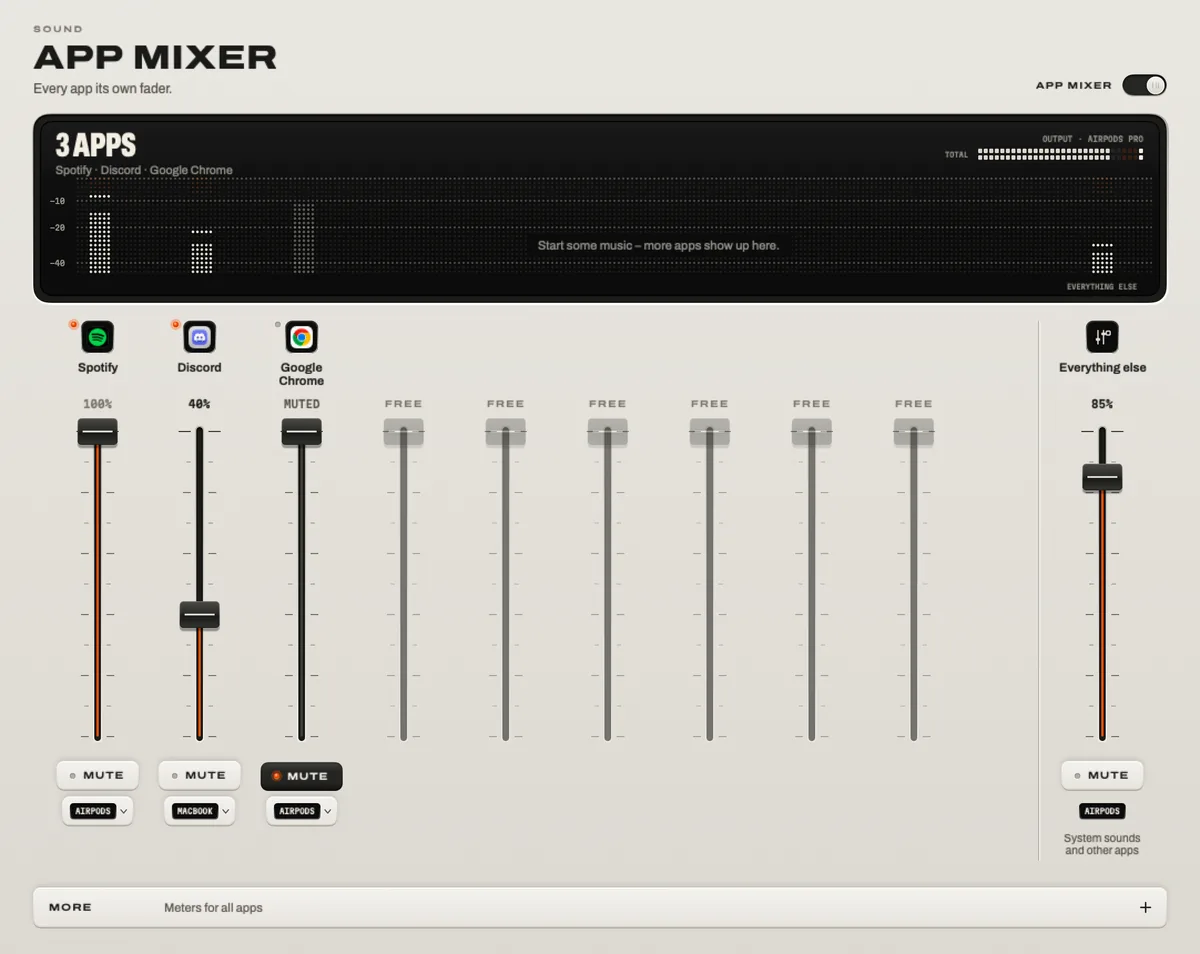
Task: Click the EVERYTHING ELSE label in the display
Action: pyautogui.click(x=1102, y=287)
